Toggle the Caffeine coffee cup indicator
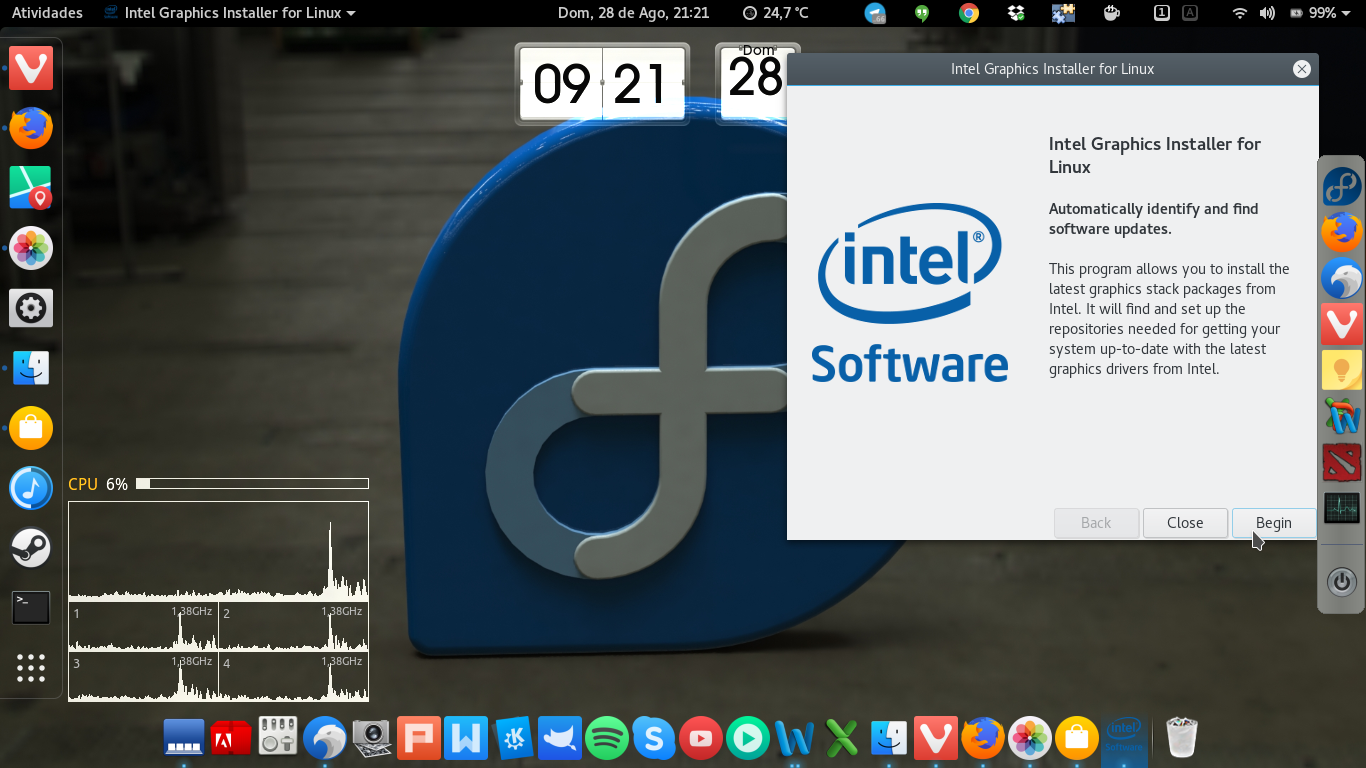The height and width of the screenshot is (768, 1366). [1111, 13]
